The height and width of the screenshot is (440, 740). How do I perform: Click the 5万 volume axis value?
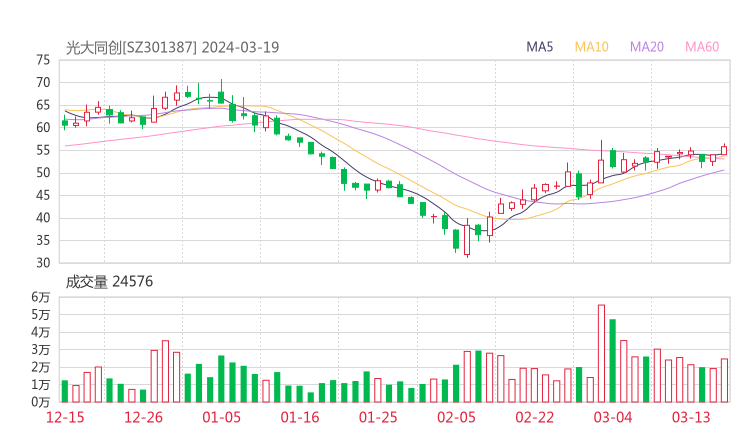(41, 314)
